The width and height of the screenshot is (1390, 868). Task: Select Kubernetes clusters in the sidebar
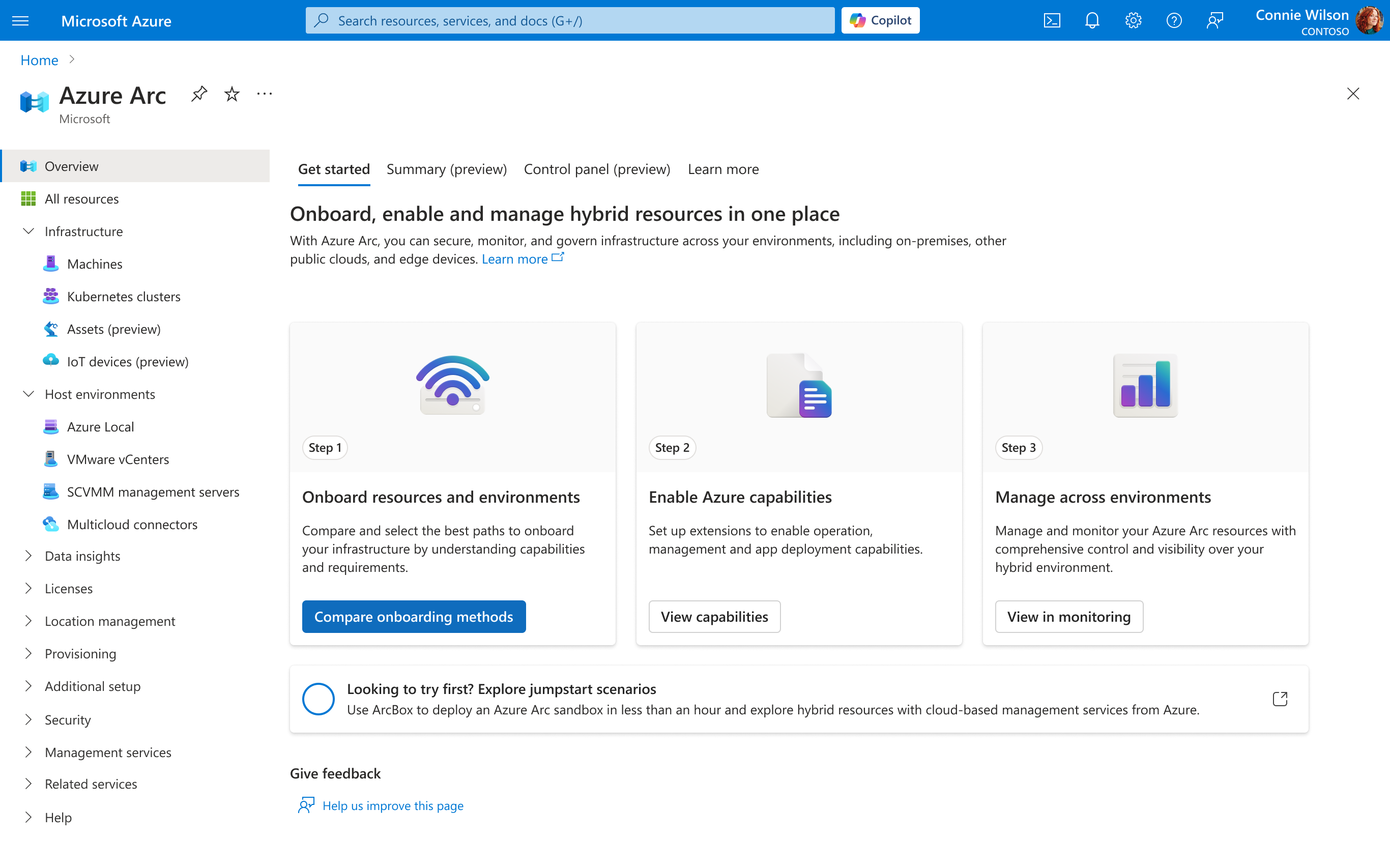[x=124, y=296]
